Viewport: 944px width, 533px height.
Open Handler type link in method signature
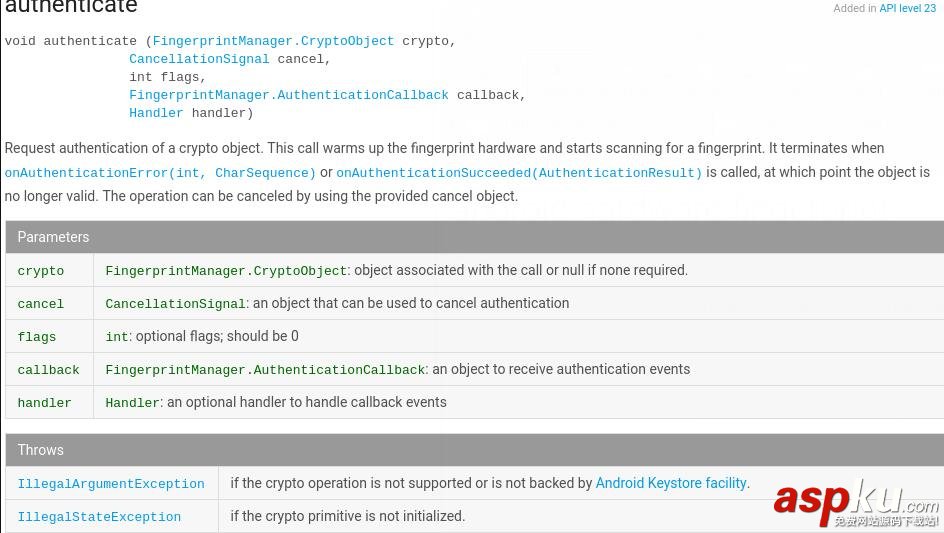pos(156,113)
